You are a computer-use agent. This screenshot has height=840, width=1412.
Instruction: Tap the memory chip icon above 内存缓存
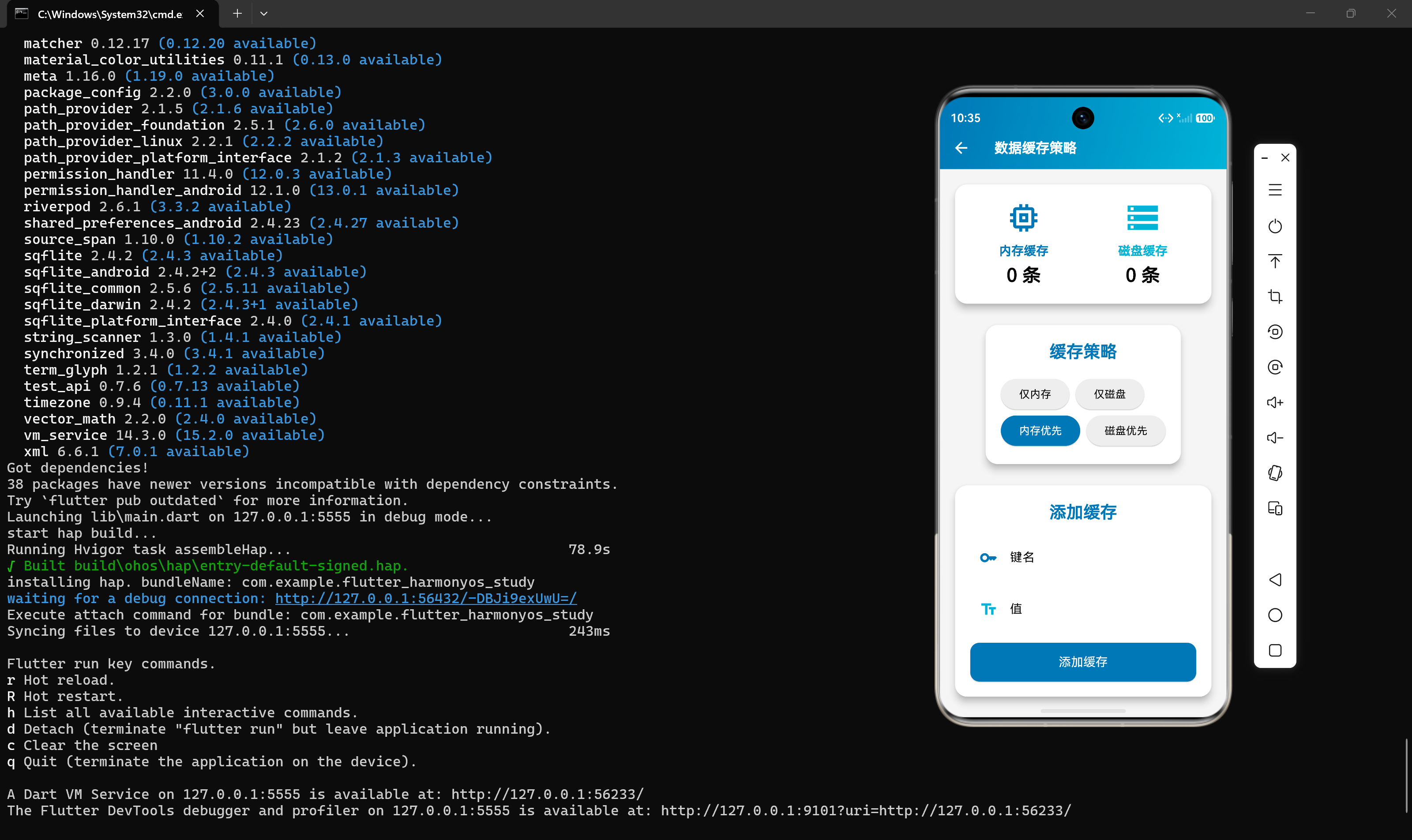(1023, 218)
